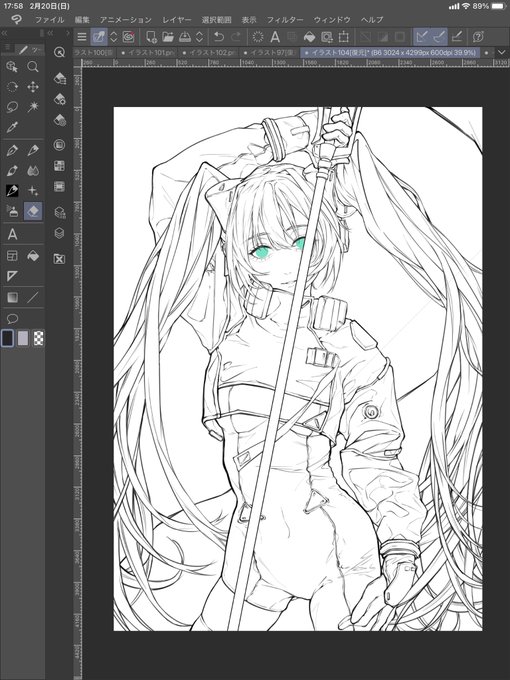Click the Undo arrow in command bar
510x680 pixels.
(219, 37)
